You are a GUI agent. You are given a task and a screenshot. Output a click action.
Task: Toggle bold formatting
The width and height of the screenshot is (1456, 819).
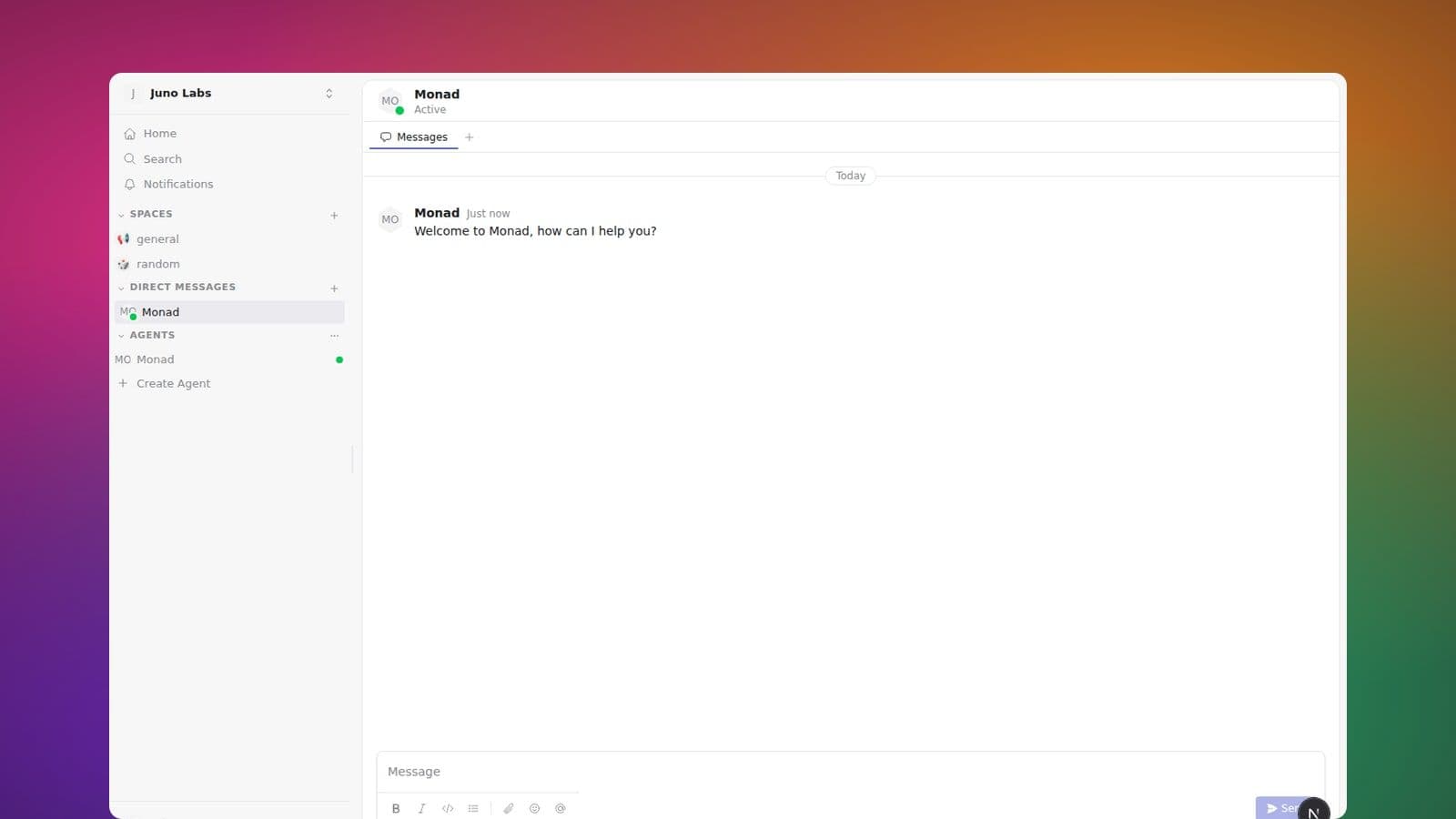(x=396, y=808)
